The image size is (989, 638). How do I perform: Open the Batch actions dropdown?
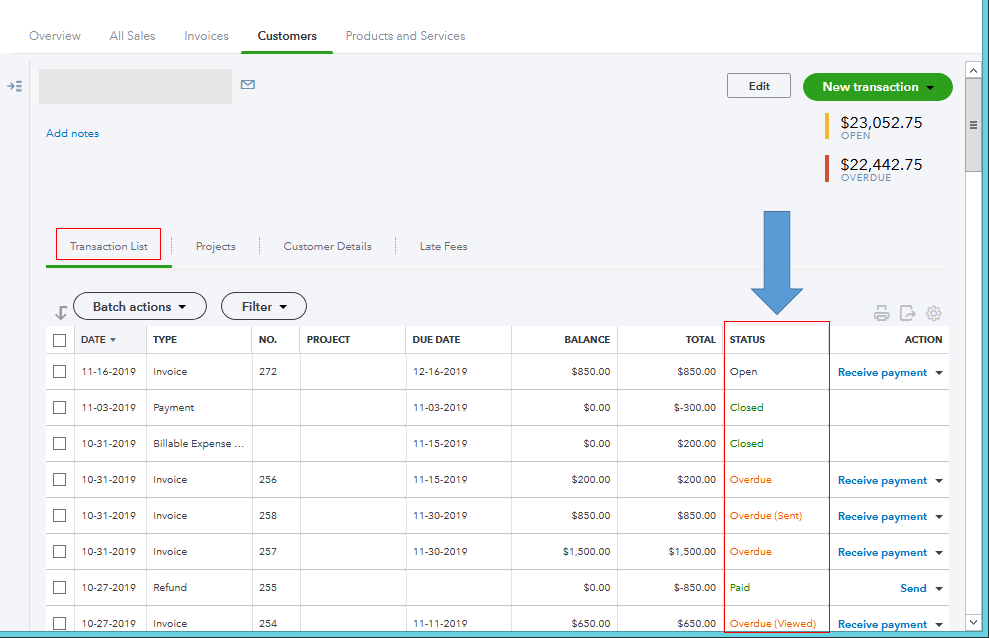[x=140, y=306]
